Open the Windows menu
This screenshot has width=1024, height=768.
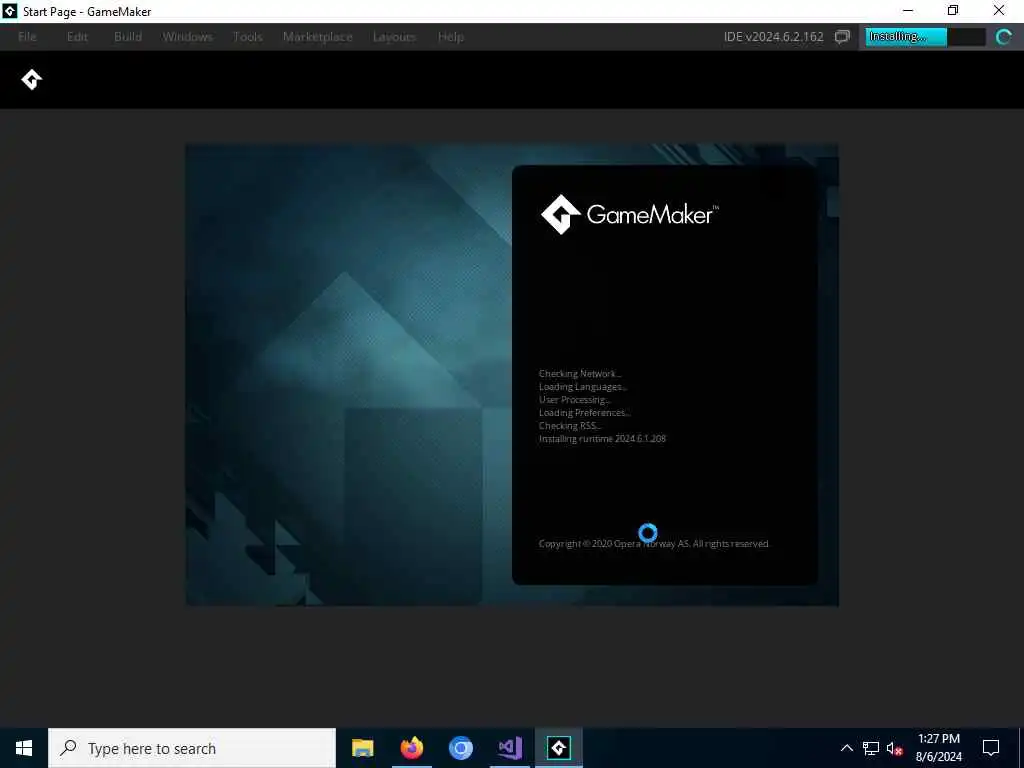[x=187, y=37]
